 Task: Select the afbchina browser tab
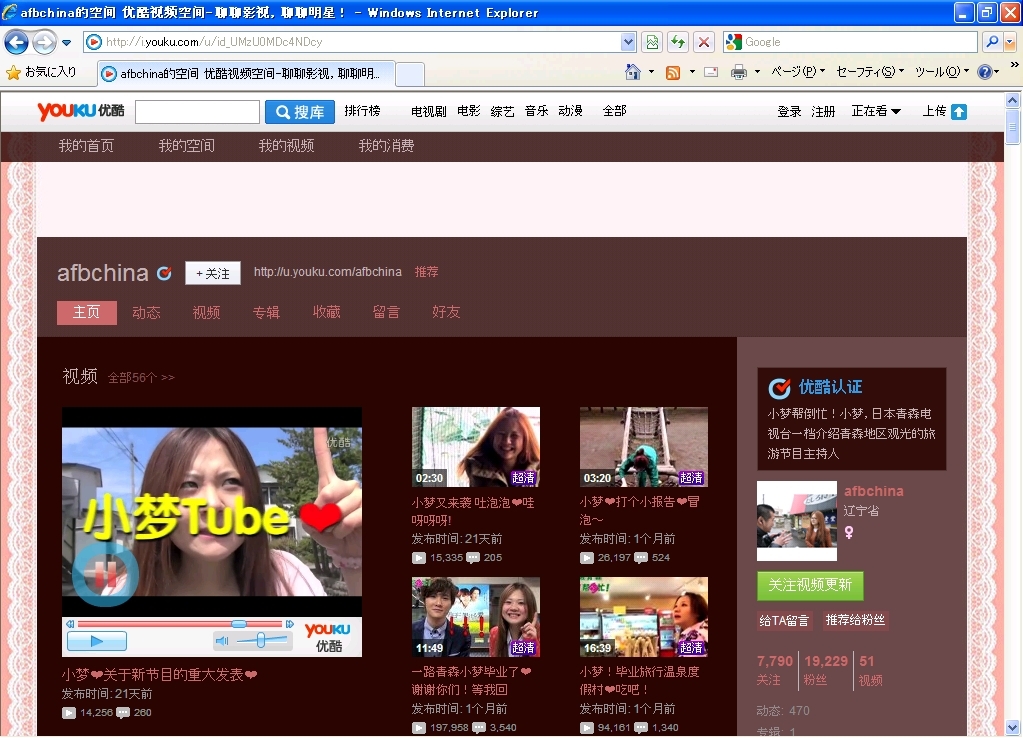(247, 74)
